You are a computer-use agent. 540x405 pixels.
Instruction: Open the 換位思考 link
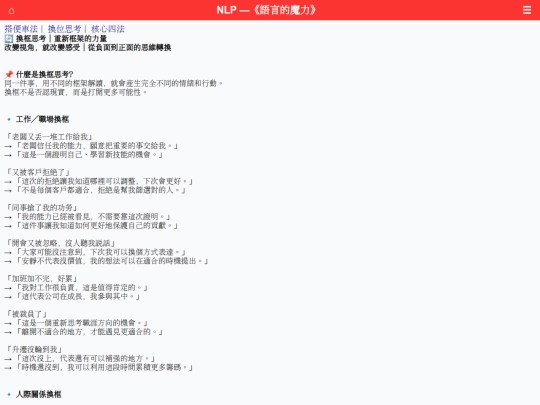pyautogui.click(x=64, y=29)
